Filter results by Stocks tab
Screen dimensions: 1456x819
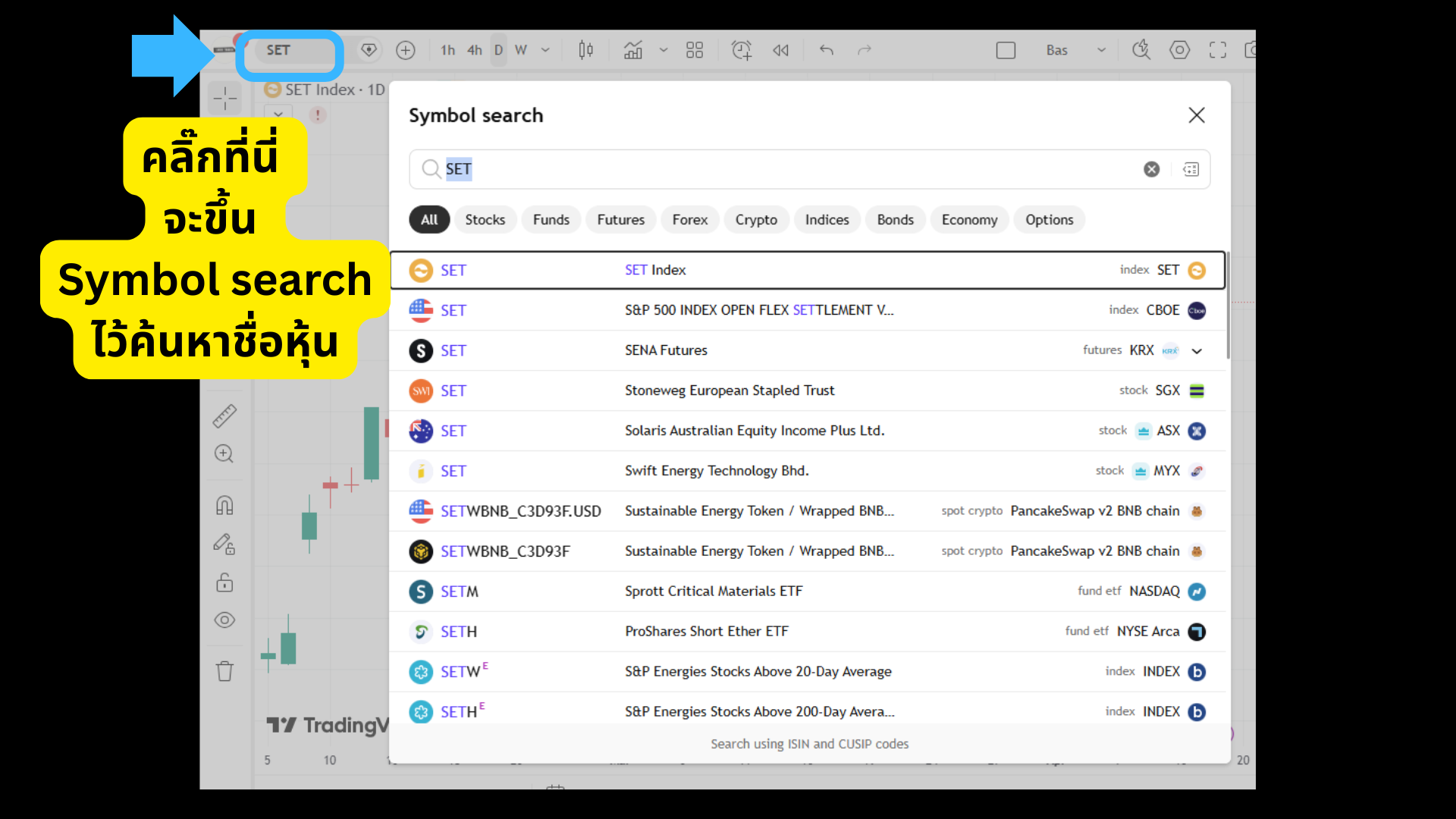[x=485, y=220]
